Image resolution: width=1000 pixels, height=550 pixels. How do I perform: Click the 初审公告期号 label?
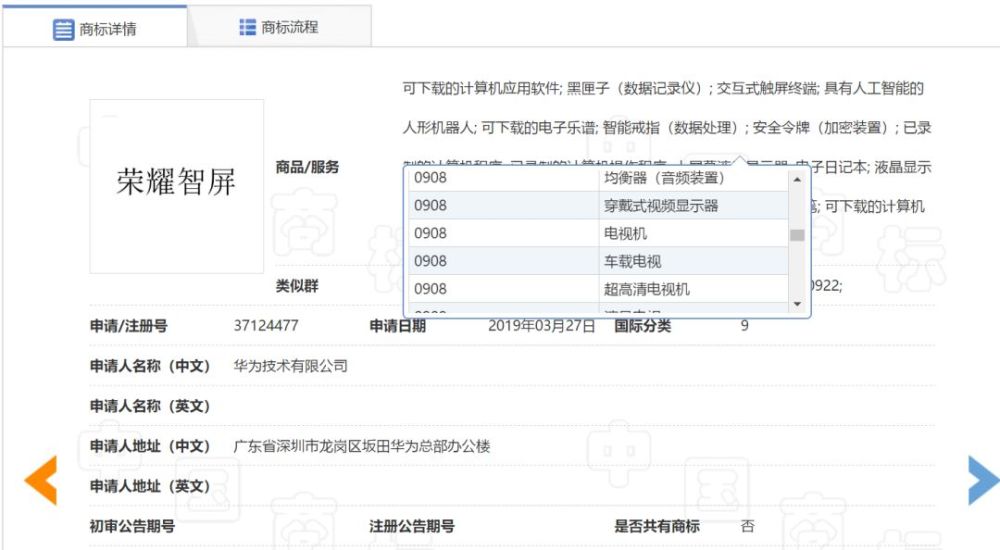pyautogui.click(x=132, y=526)
